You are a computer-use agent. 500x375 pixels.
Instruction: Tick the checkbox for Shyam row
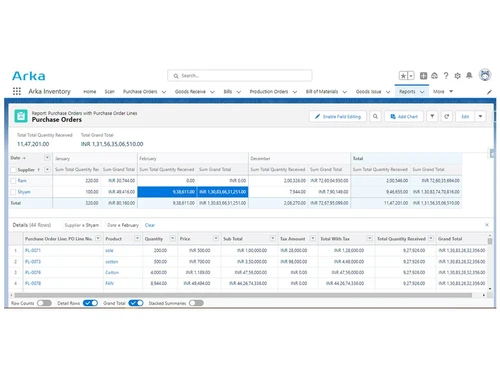point(13,192)
